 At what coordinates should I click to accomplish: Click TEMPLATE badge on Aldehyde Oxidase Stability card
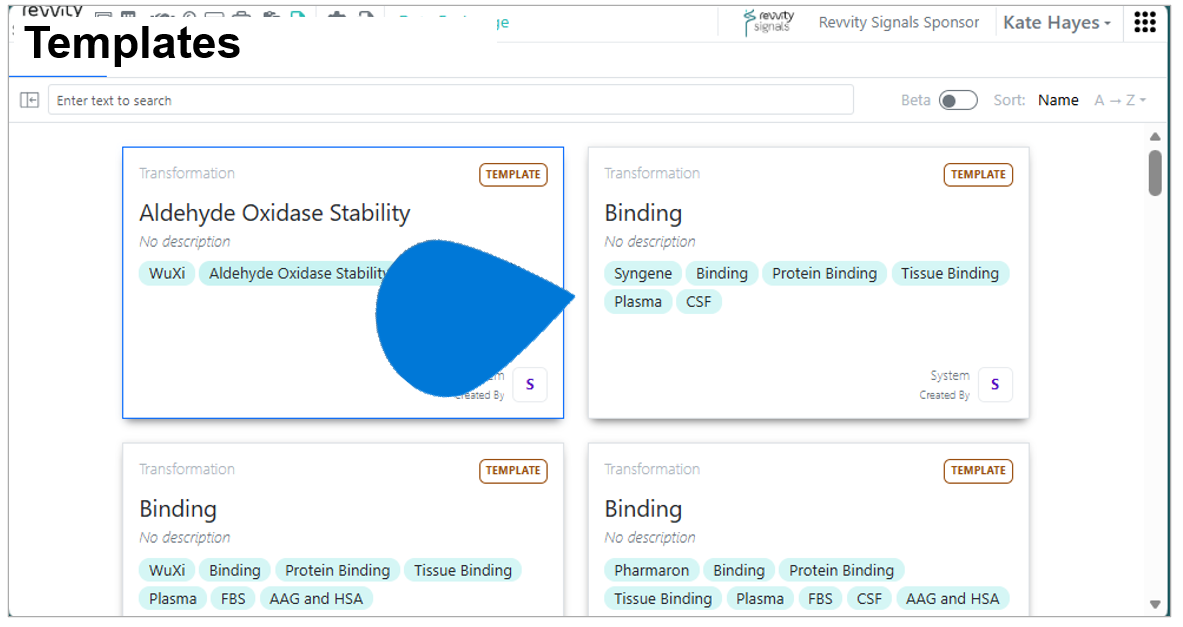pyautogui.click(x=513, y=174)
